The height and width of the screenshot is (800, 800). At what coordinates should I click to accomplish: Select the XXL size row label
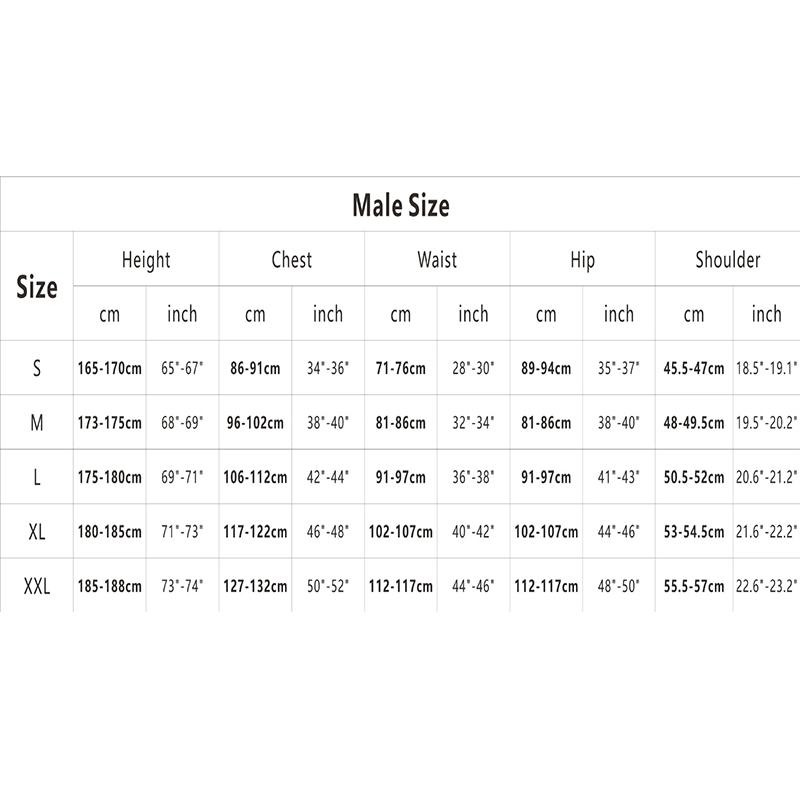[x=37, y=586]
